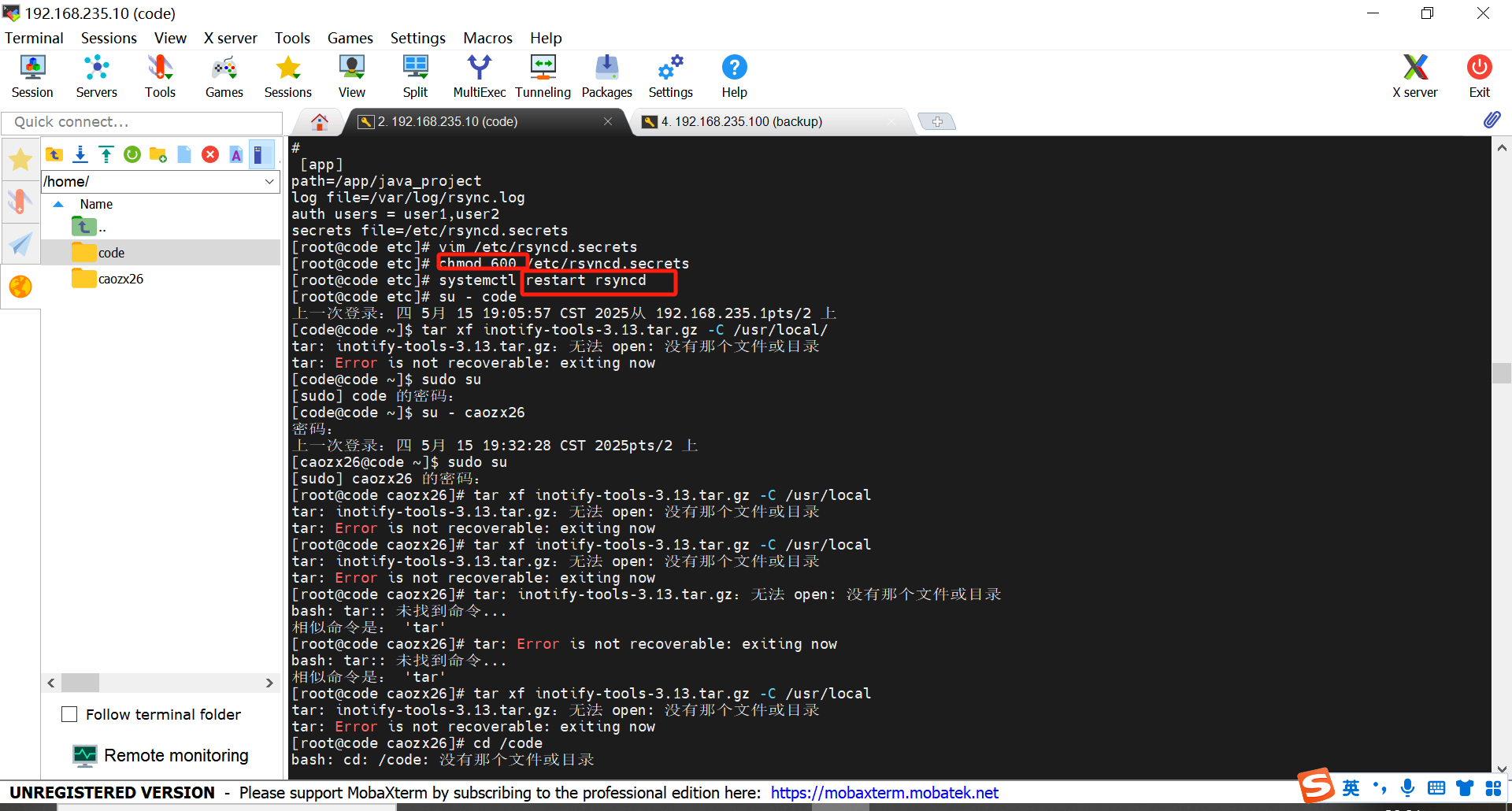Click the terminal panel icon in SFTP toolbar
Viewport: 1512px width, 811px height.
click(261, 154)
